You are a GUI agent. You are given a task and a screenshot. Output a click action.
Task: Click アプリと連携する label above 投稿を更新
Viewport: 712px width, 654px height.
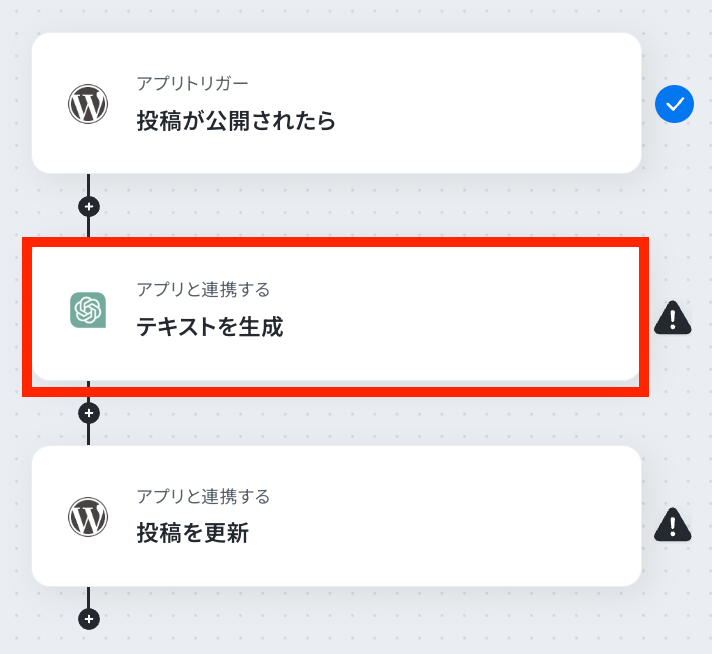(203, 496)
